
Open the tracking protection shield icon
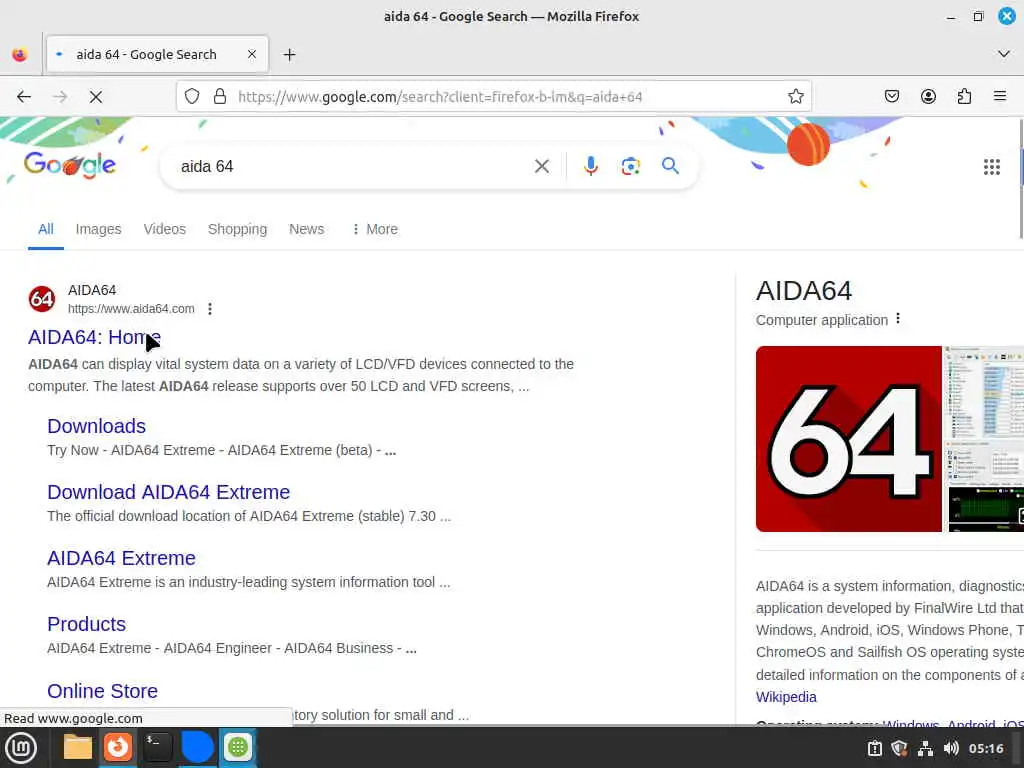(192, 97)
